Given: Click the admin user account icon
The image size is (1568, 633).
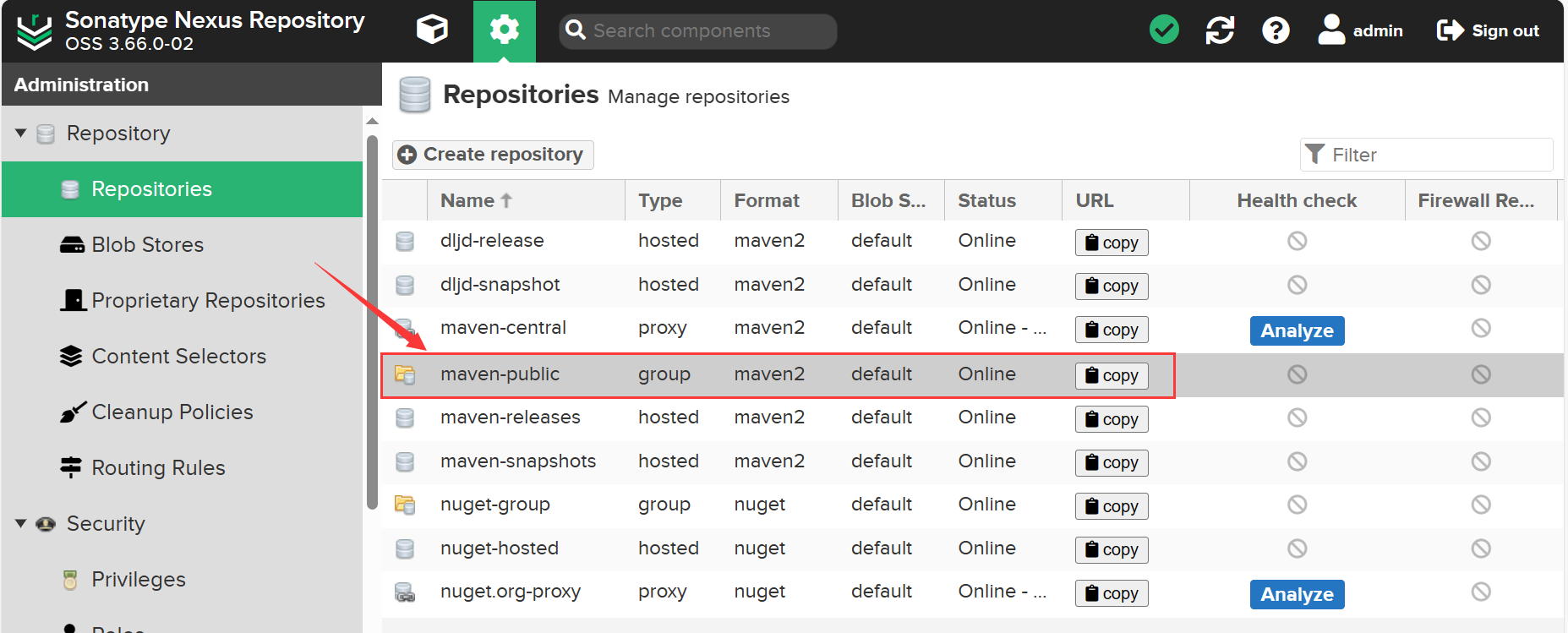Looking at the screenshot, I should (1331, 30).
